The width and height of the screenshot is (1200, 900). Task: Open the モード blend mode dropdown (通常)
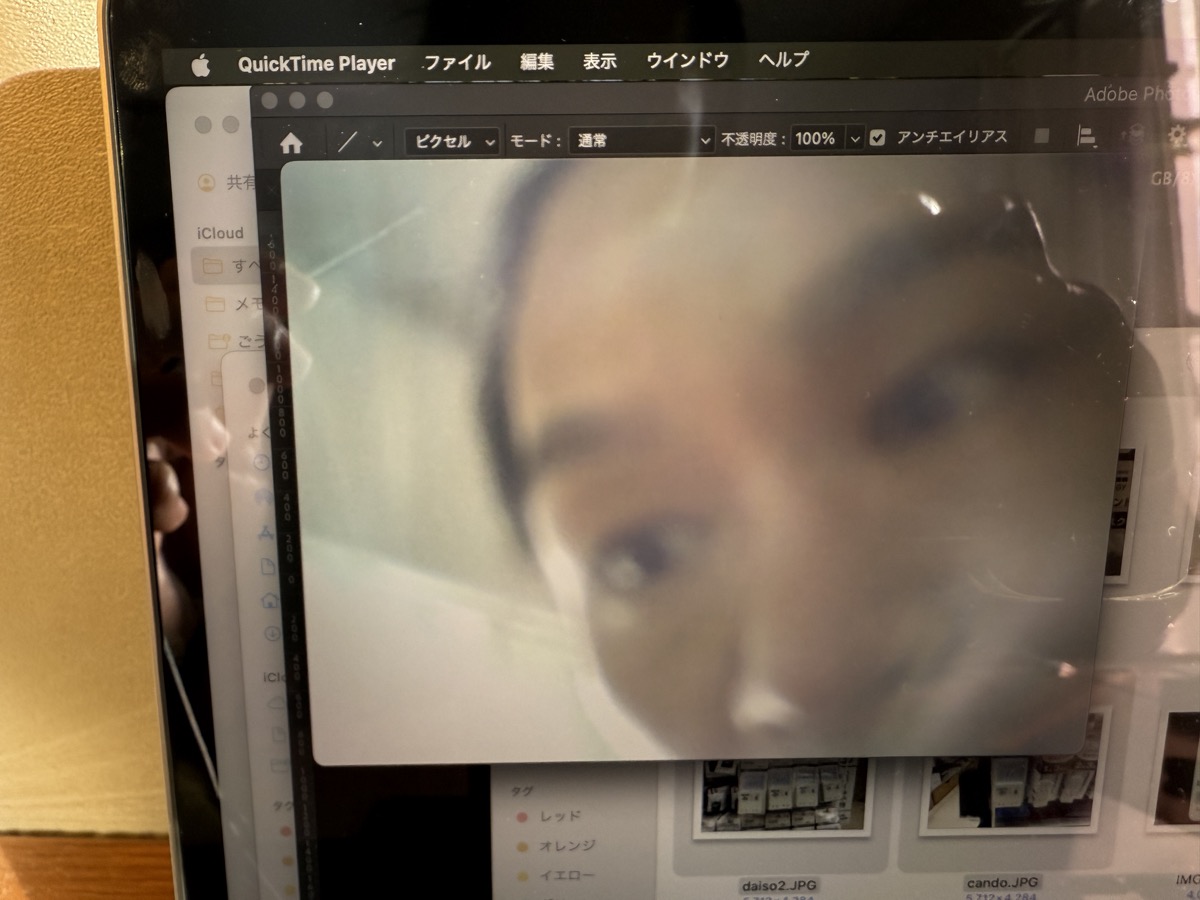(x=641, y=140)
